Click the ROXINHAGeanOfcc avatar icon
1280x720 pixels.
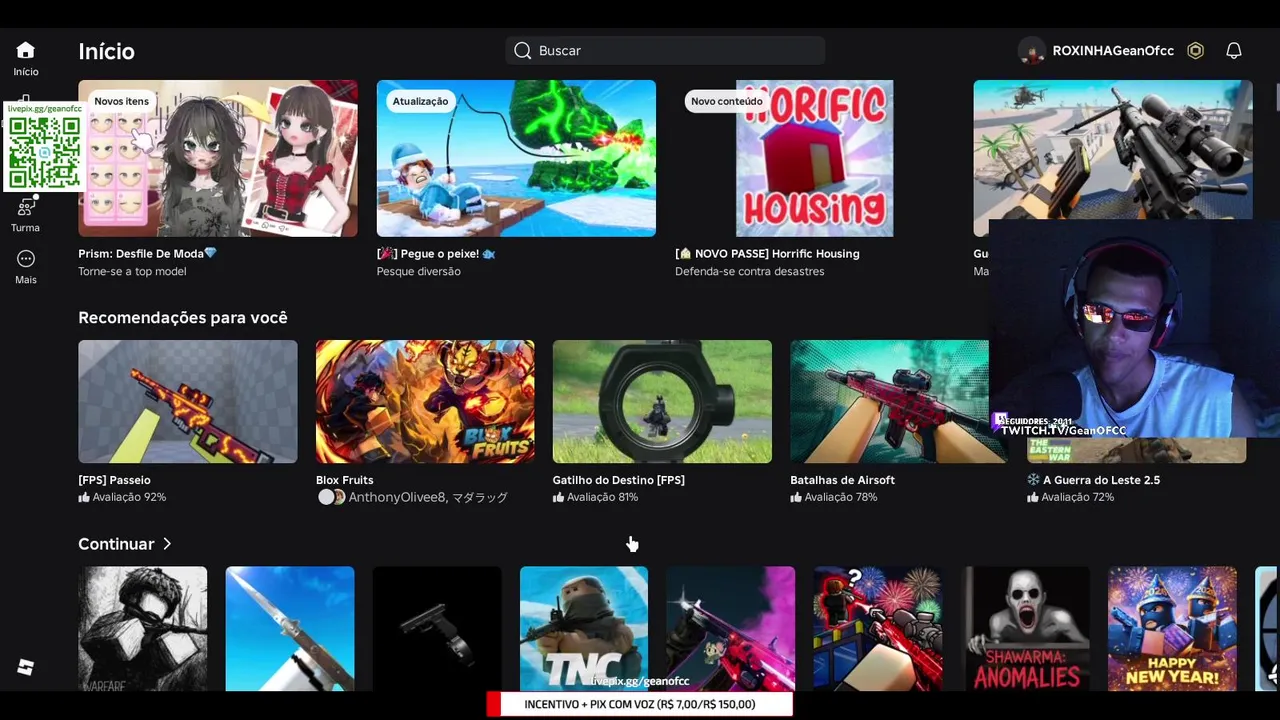click(1031, 51)
